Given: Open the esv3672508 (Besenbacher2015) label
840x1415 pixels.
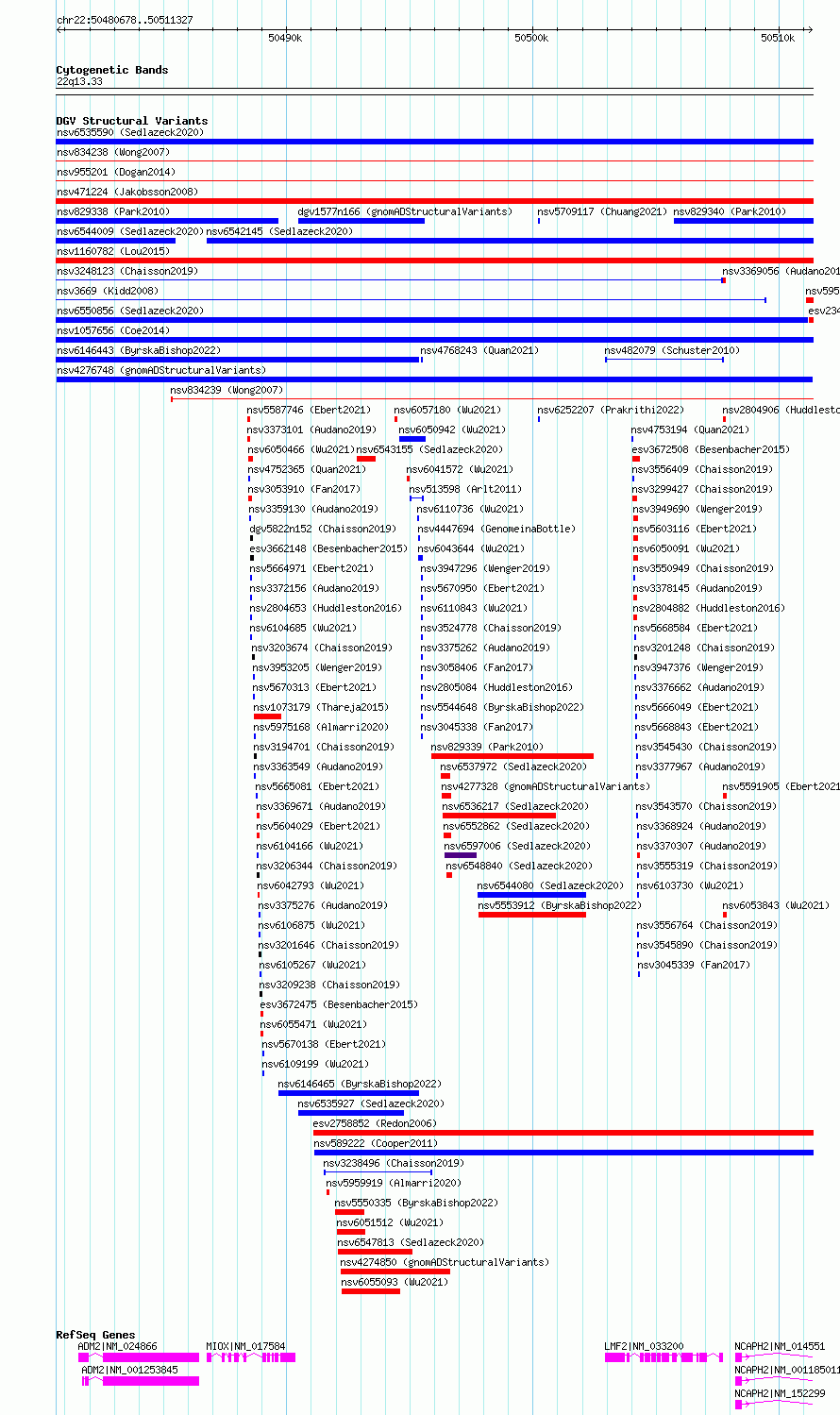Looking at the screenshot, I should pos(711,449).
